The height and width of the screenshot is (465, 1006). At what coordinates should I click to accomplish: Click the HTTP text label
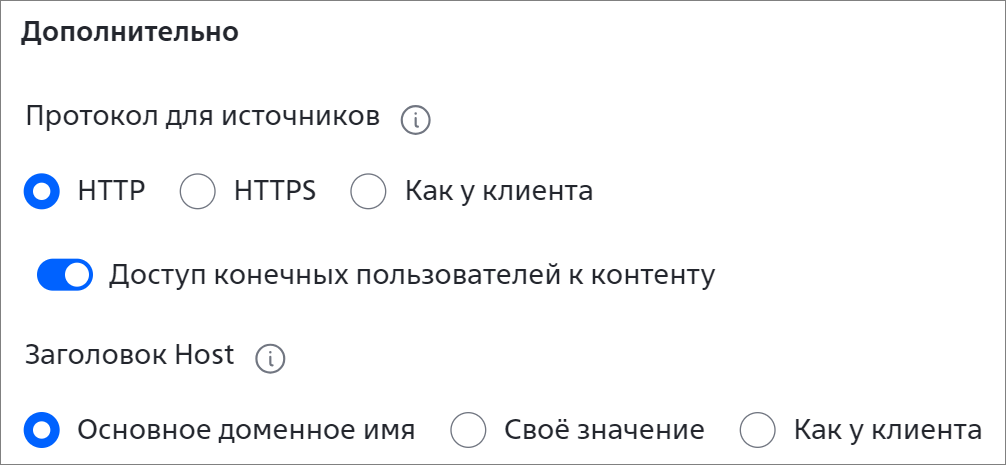tap(112, 191)
